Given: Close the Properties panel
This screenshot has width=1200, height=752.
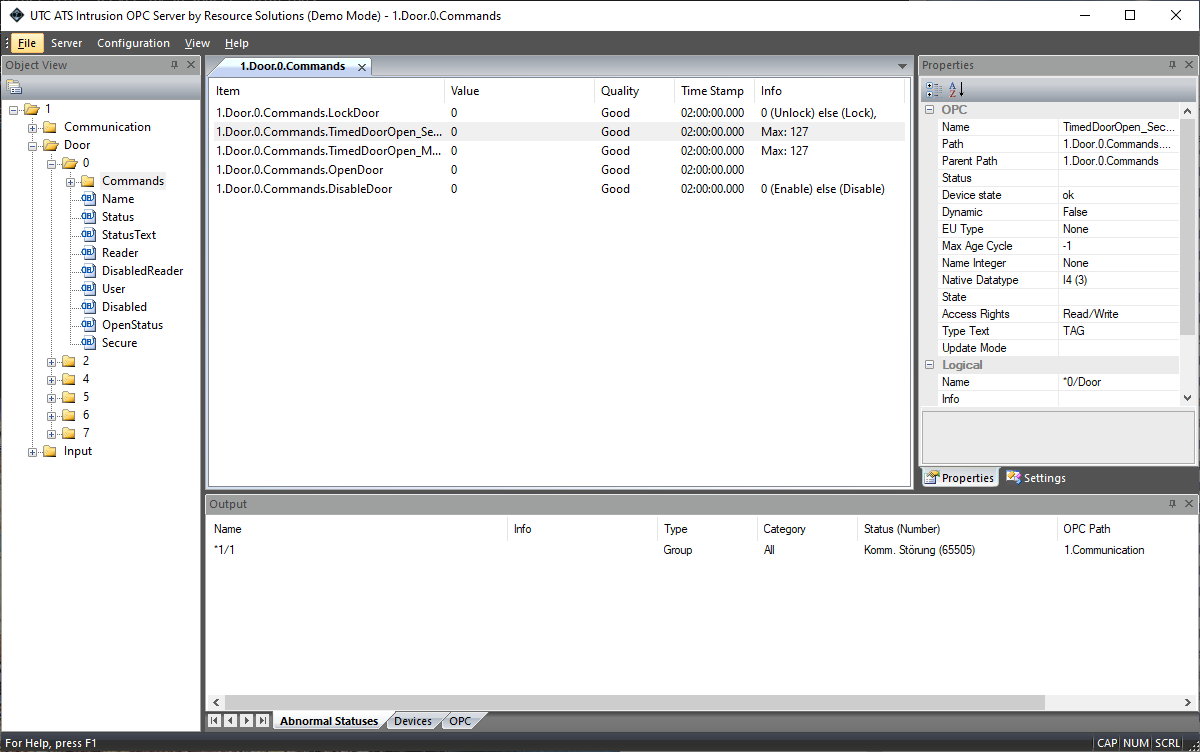Looking at the screenshot, I should pyautogui.click(x=1189, y=65).
